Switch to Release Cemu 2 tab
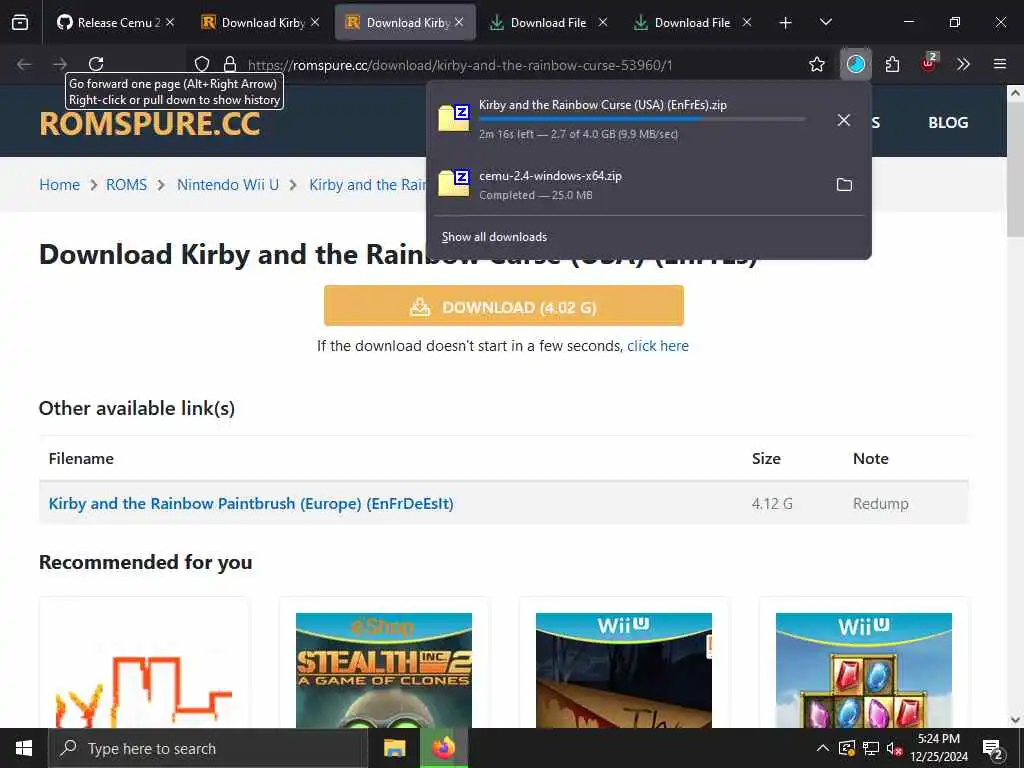Screen dimensions: 1024x768 click(111, 22)
